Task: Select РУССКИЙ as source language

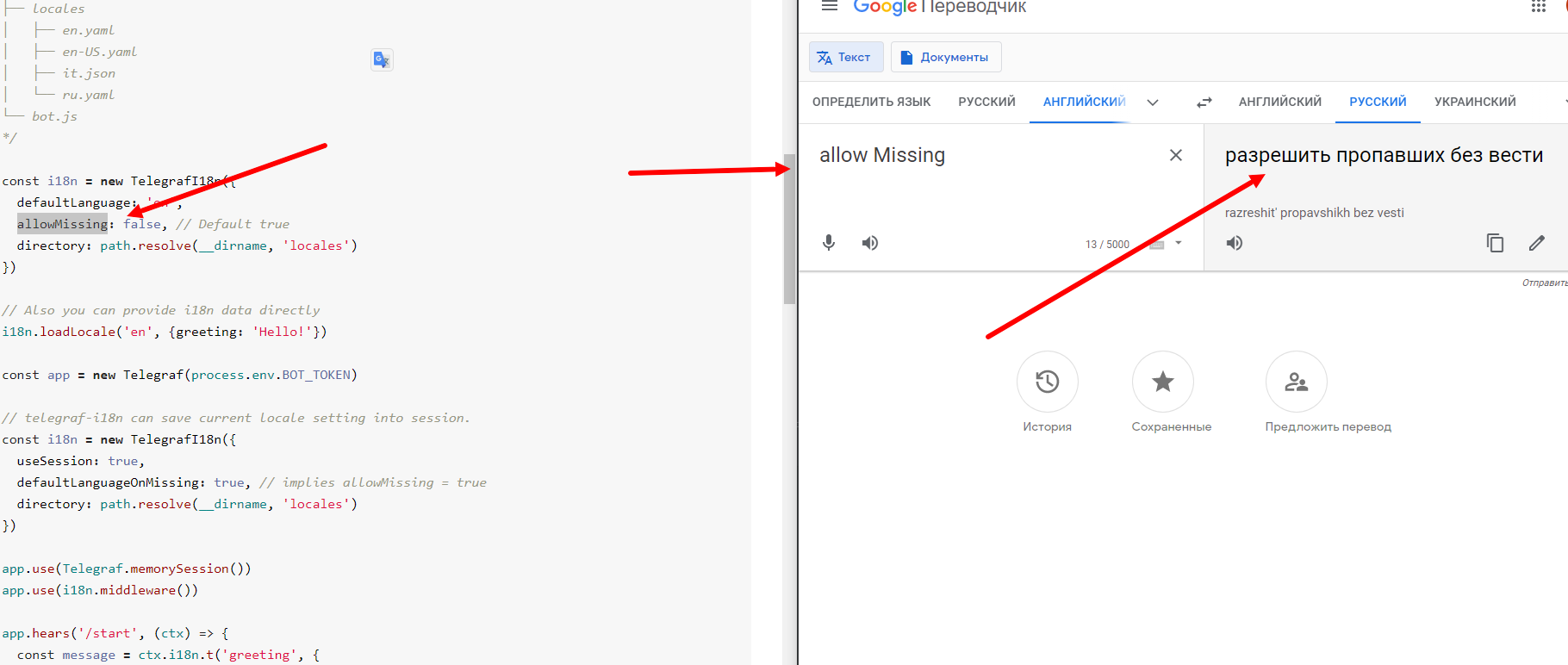Action: coord(986,102)
